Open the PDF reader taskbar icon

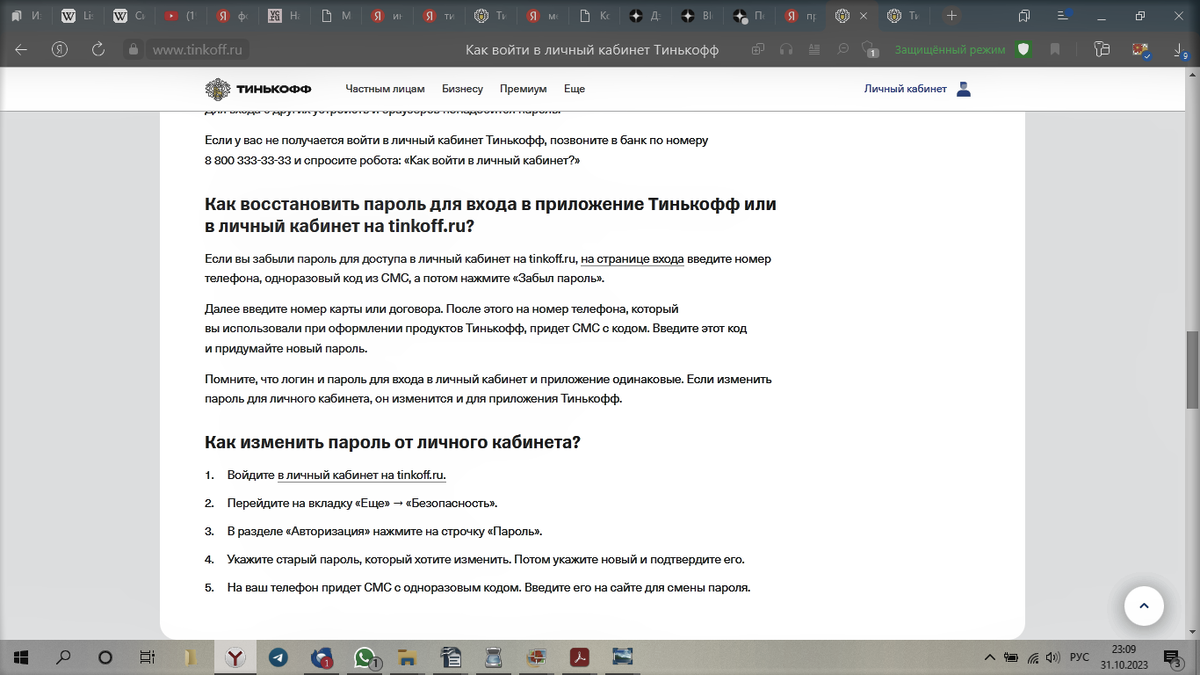pos(579,657)
